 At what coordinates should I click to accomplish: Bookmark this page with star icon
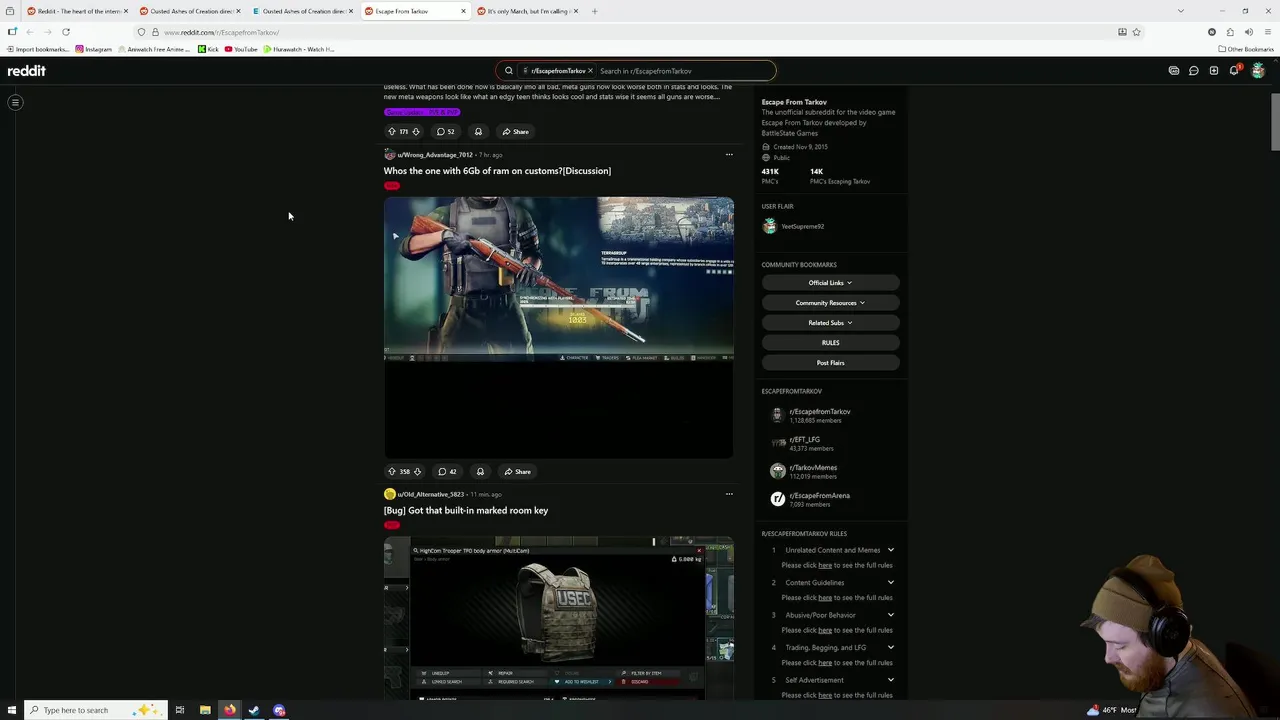(1136, 32)
